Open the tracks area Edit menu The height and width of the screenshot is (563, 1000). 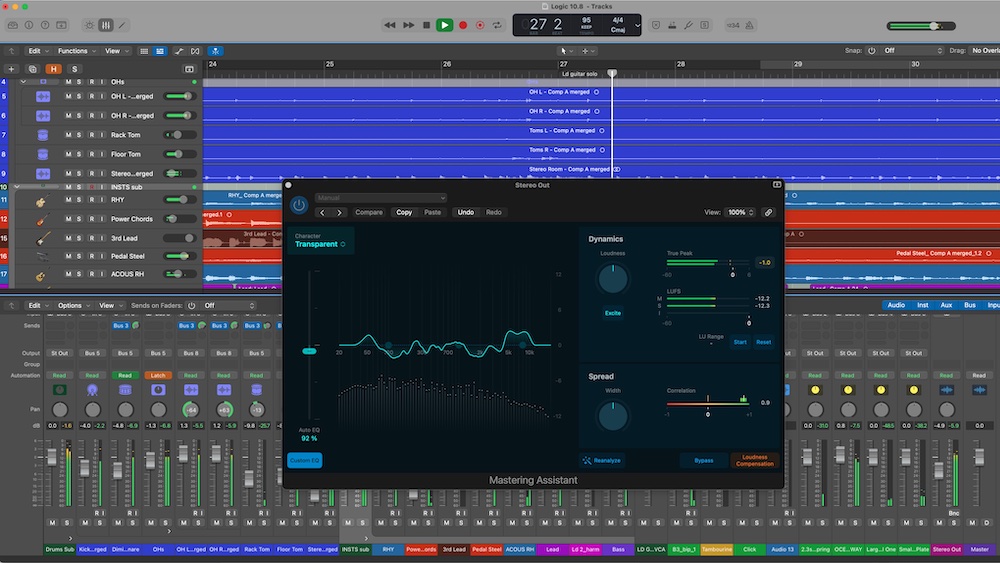click(37, 51)
